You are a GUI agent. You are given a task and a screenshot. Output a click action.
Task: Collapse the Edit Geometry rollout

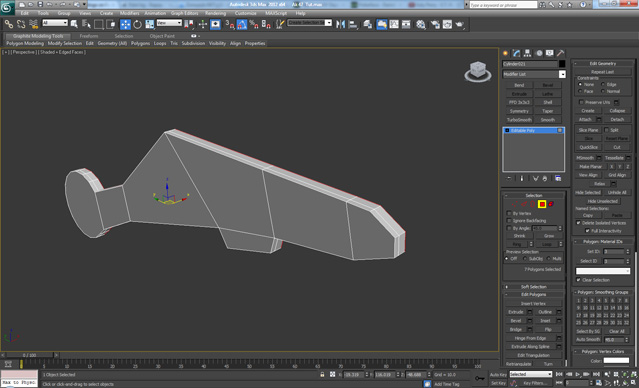click(x=603, y=64)
